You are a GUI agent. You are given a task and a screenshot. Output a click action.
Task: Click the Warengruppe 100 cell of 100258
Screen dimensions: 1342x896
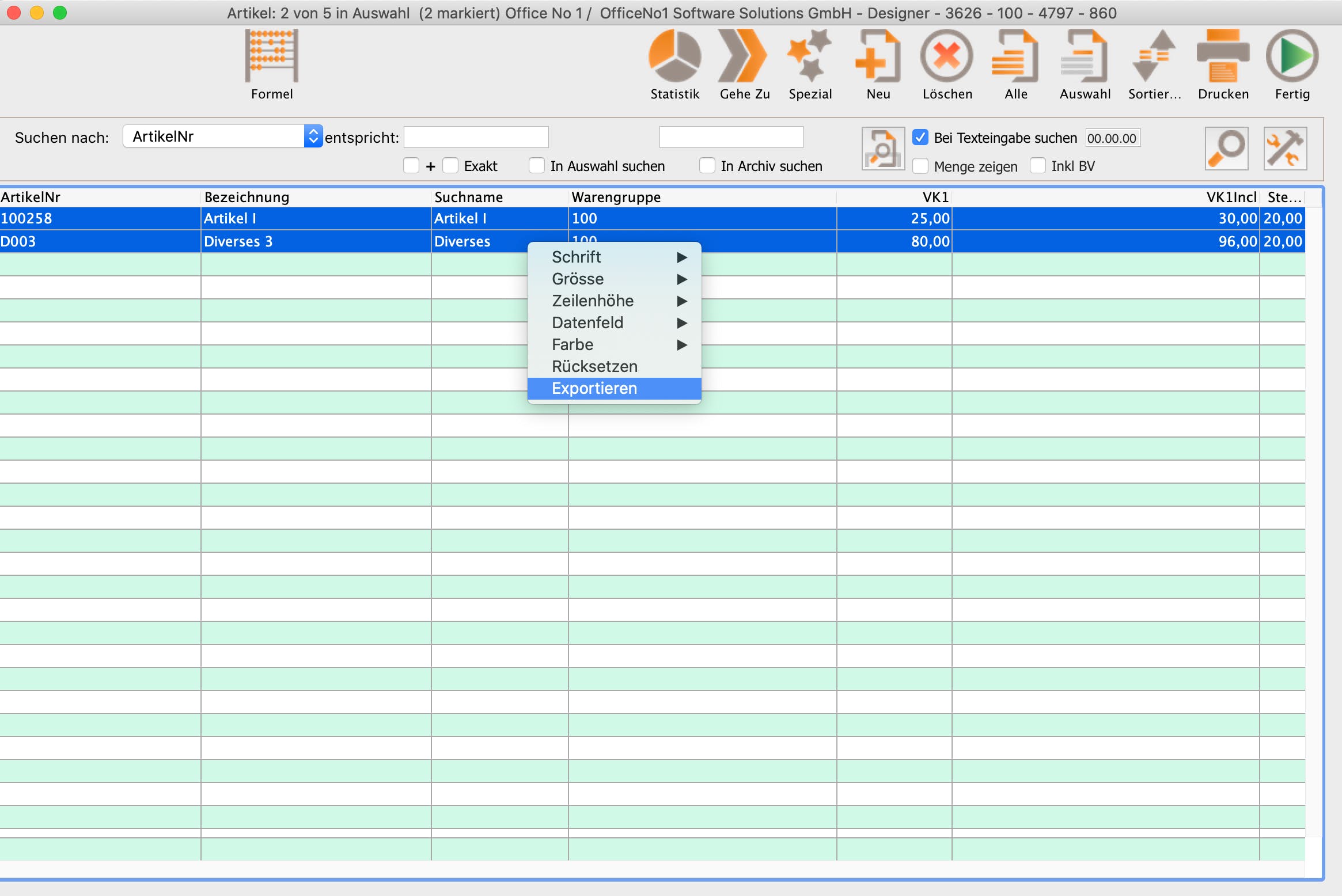[x=703, y=218]
